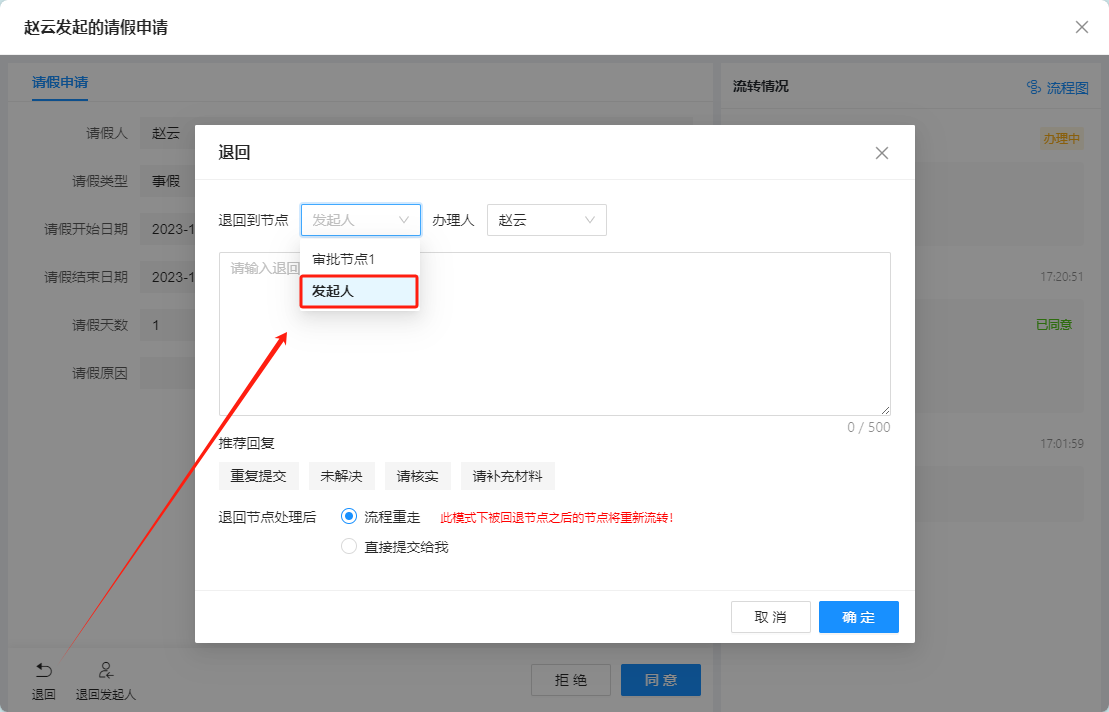Insert the 请补充材料 recommended reply
Image resolution: width=1109 pixels, height=712 pixels.
[x=507, y=476]
